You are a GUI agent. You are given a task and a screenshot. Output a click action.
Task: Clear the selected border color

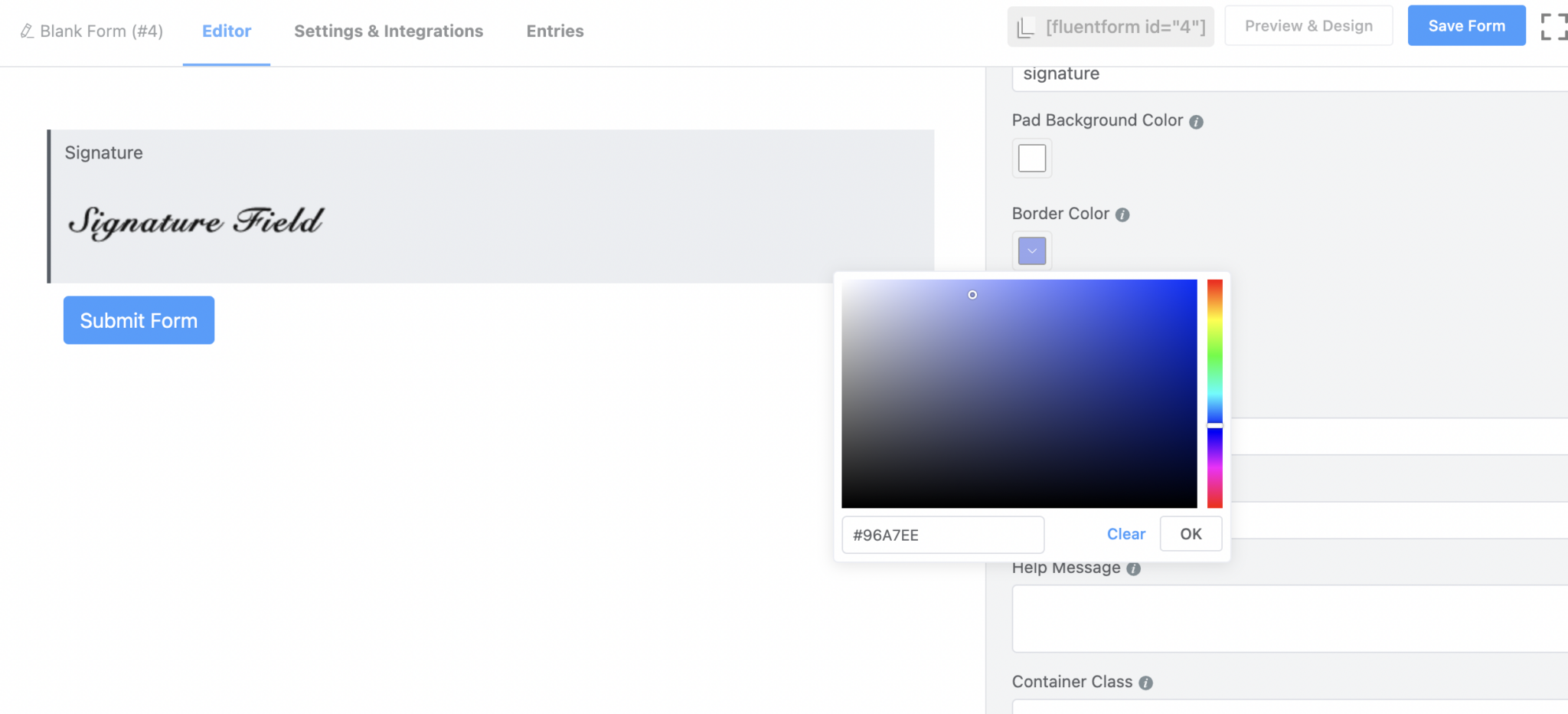[x=1125, y=534]
